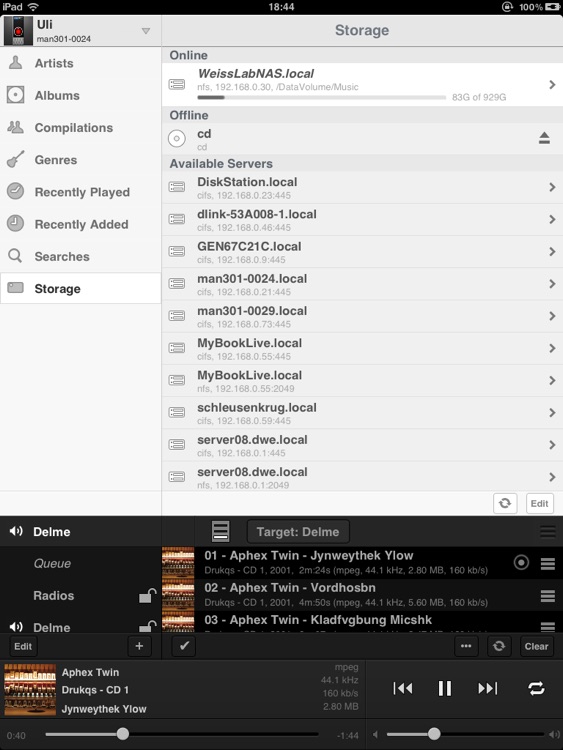Clear the playback queue
Screen dimensions: 563x750
click(x=536, y=646)
